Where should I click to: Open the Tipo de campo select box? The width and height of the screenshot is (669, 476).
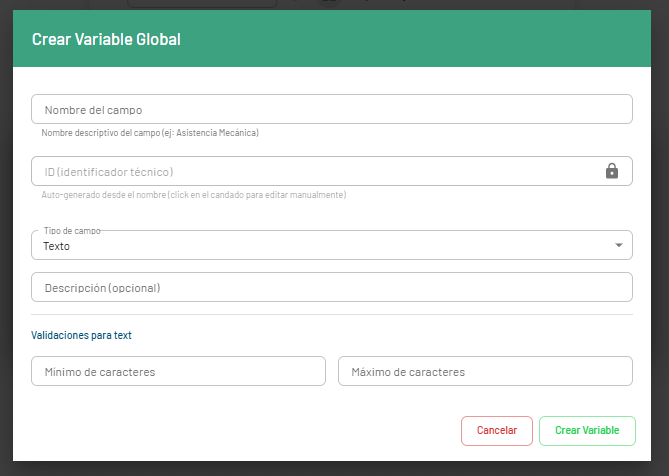coord(332,245)
